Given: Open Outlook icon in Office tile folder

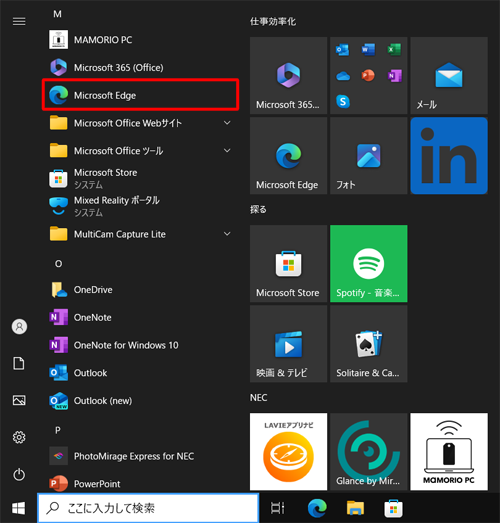Looking at the screenshot, I should (343, 50).
